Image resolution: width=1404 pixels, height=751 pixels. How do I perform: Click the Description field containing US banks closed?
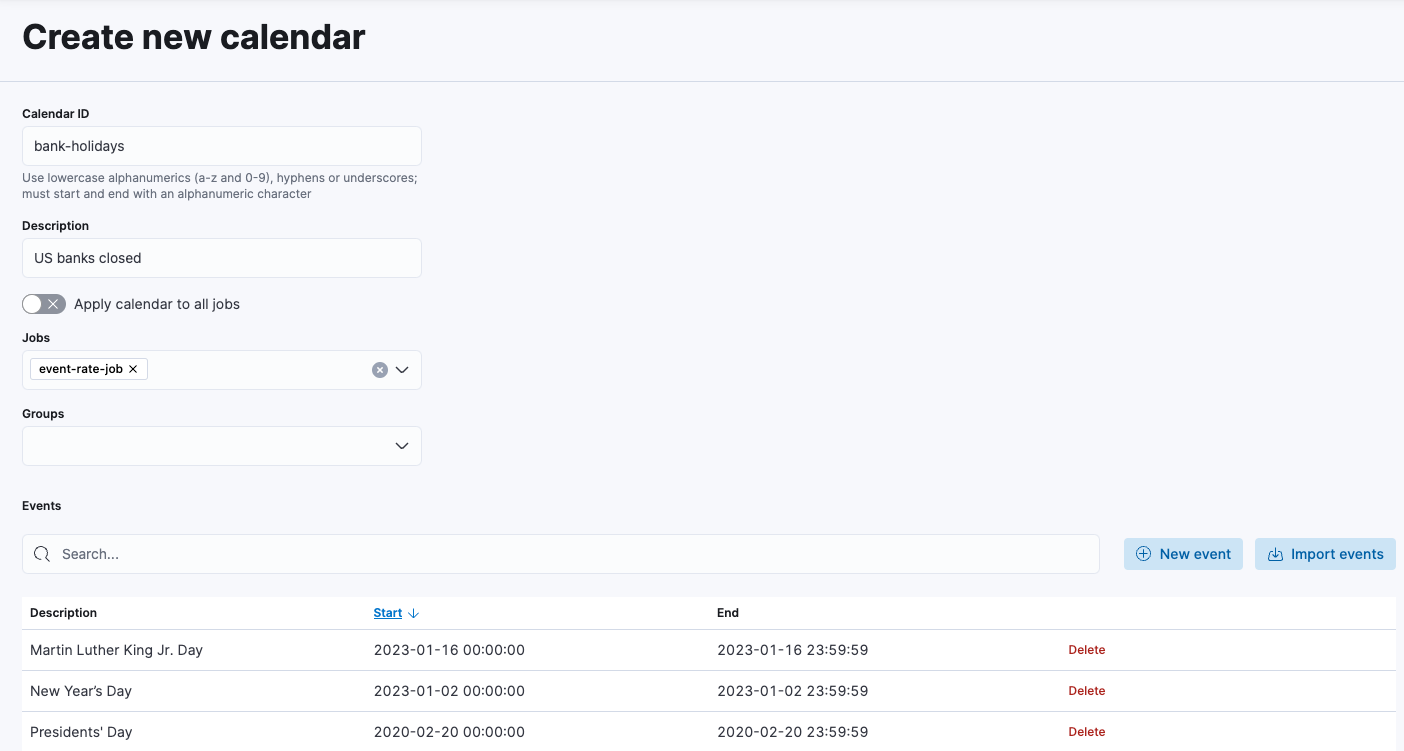[222, 258]
